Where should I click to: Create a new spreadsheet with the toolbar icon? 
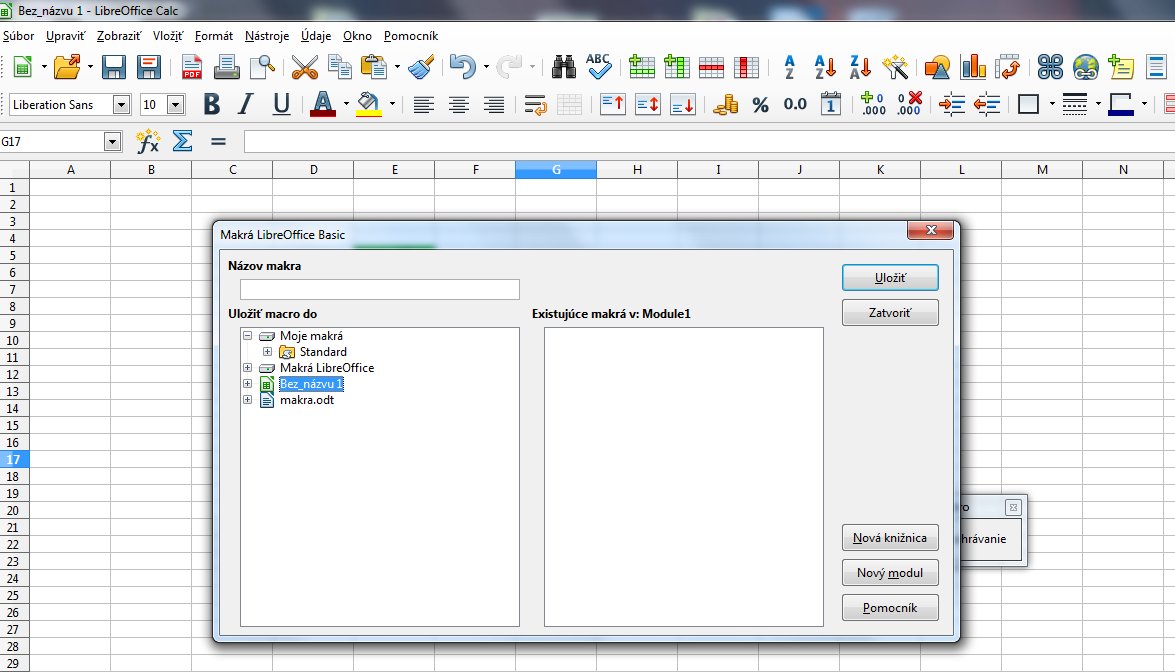(x=22, y=67)
